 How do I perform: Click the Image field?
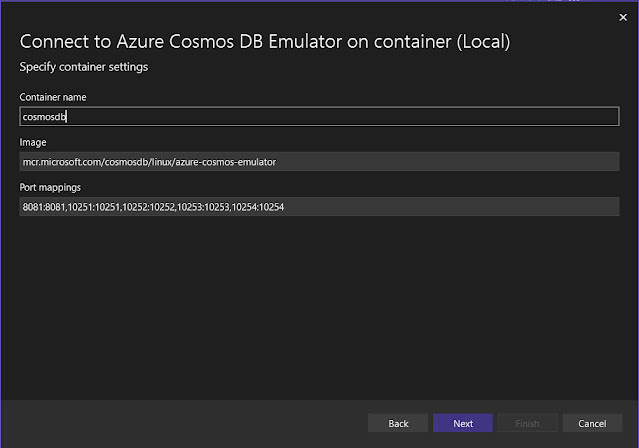click(x=319, y=161)
